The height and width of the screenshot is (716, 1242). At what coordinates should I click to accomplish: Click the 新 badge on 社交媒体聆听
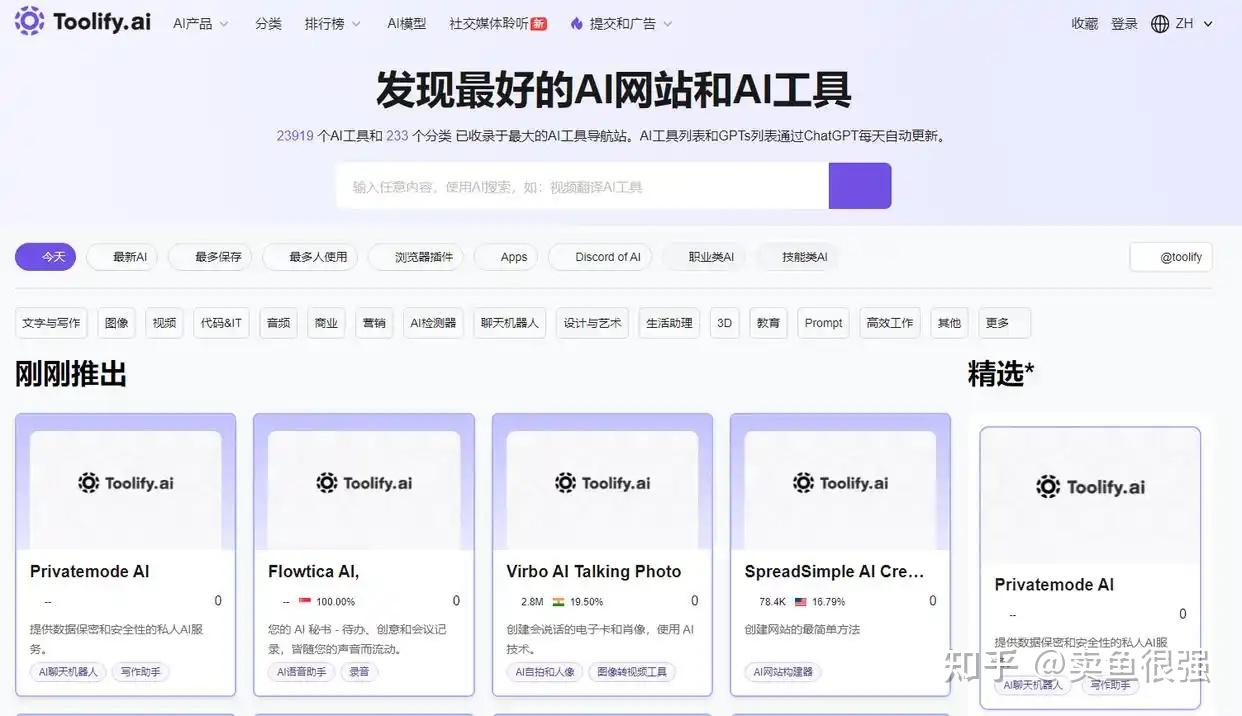point(539,24)
